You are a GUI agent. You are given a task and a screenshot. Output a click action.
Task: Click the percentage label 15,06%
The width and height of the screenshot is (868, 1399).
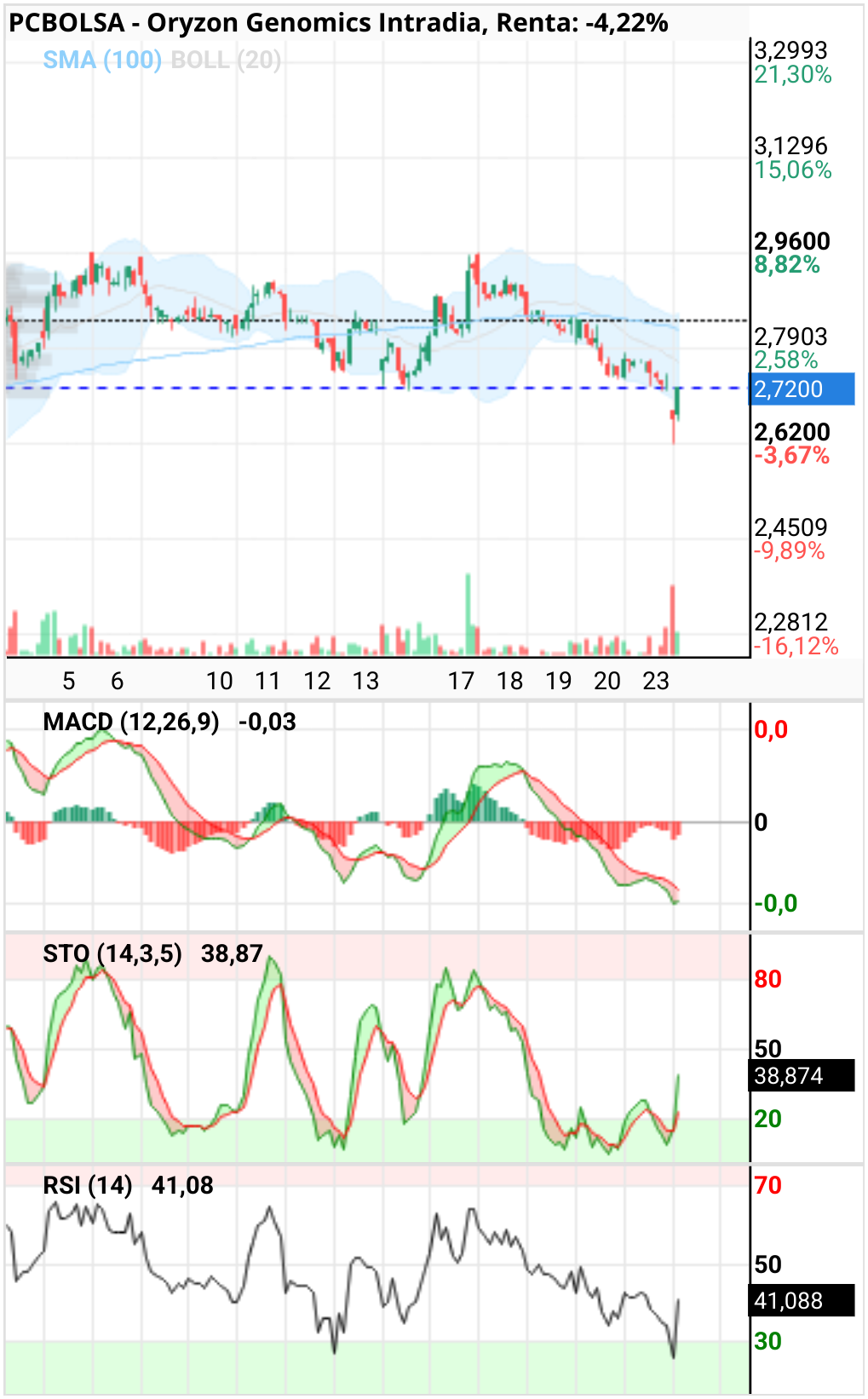793,170
